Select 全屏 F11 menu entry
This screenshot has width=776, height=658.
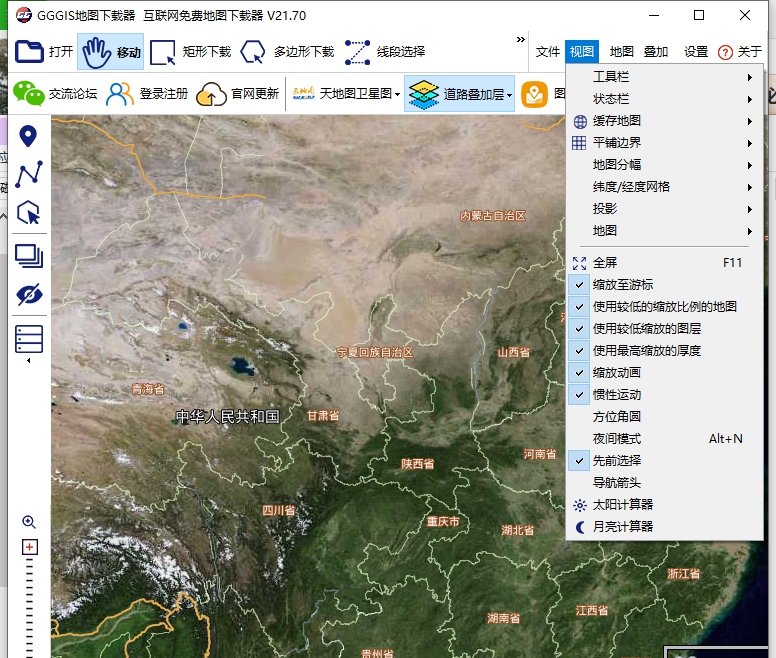(x=665, y=263)
